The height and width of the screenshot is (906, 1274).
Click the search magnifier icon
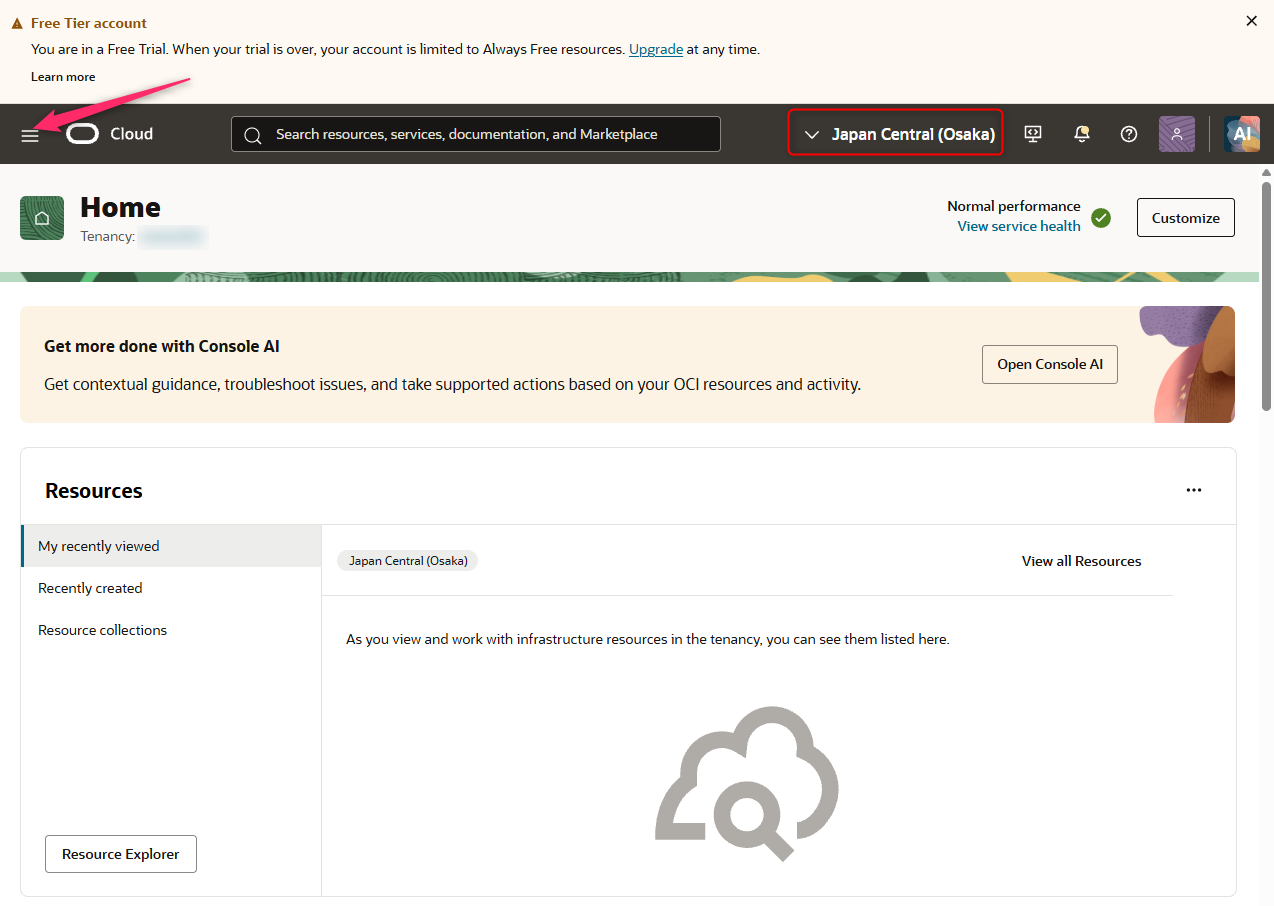[x=253, y=135]
